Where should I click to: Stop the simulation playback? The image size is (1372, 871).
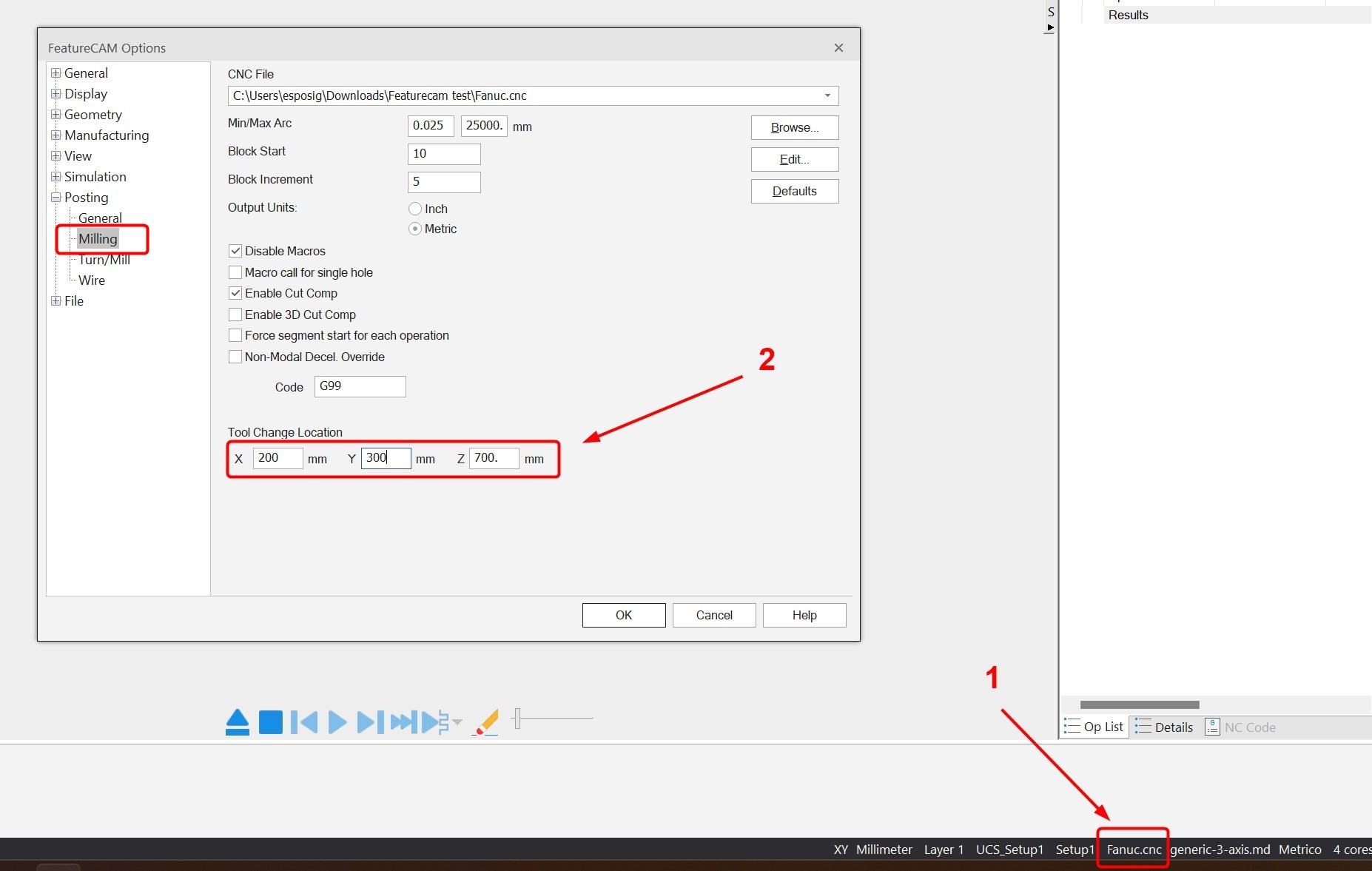click(x=271, y=722)
